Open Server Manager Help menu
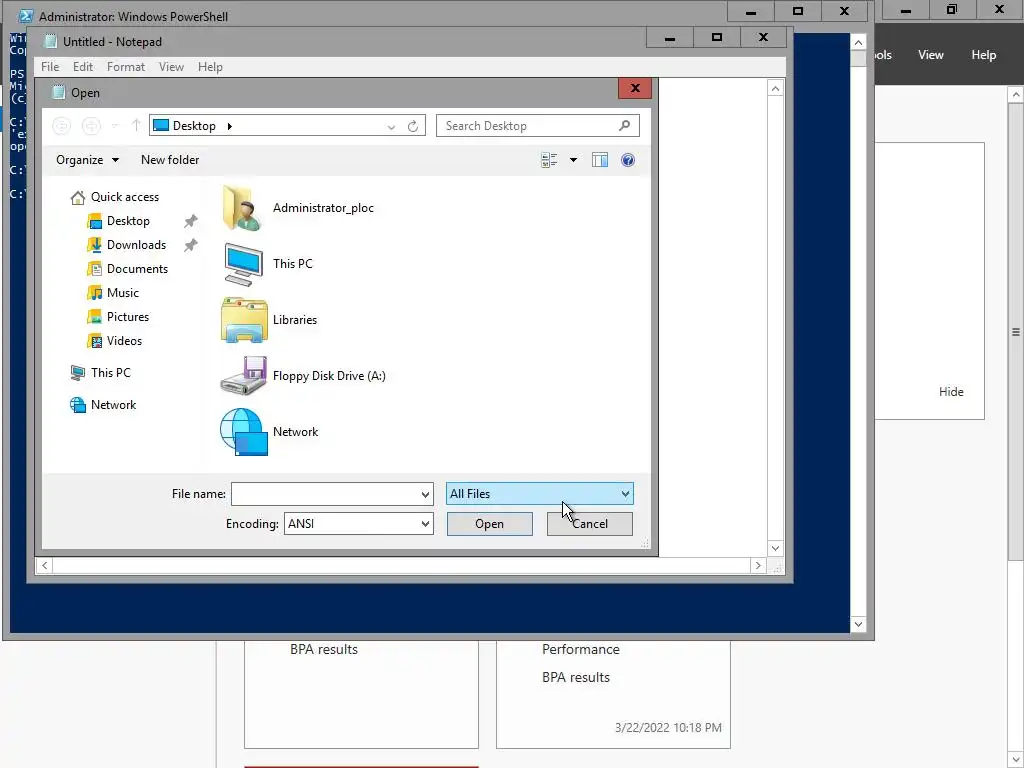This screenshot has height=768, width=1024. click(x=984, y=55)
